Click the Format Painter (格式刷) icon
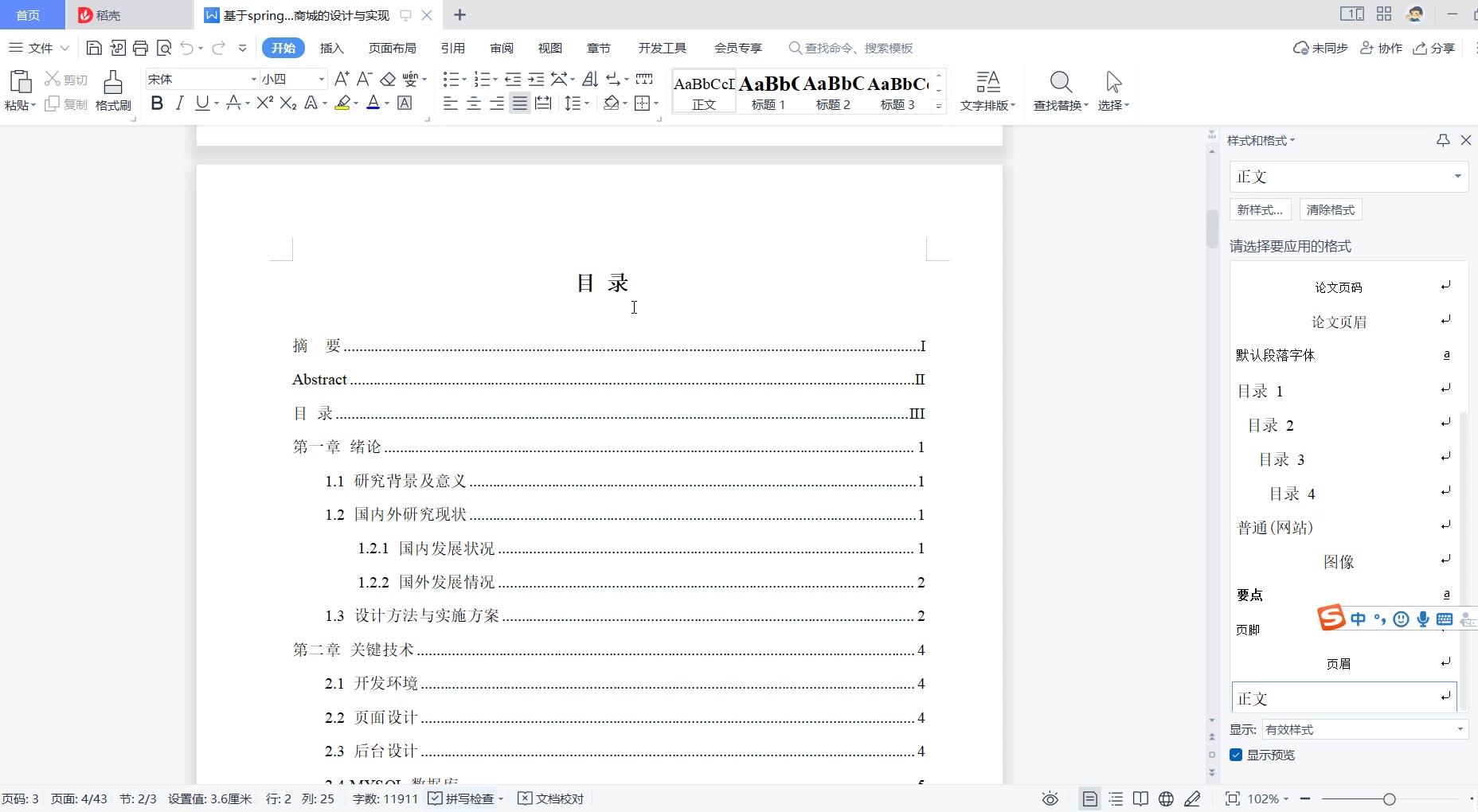 coord(113,90)
